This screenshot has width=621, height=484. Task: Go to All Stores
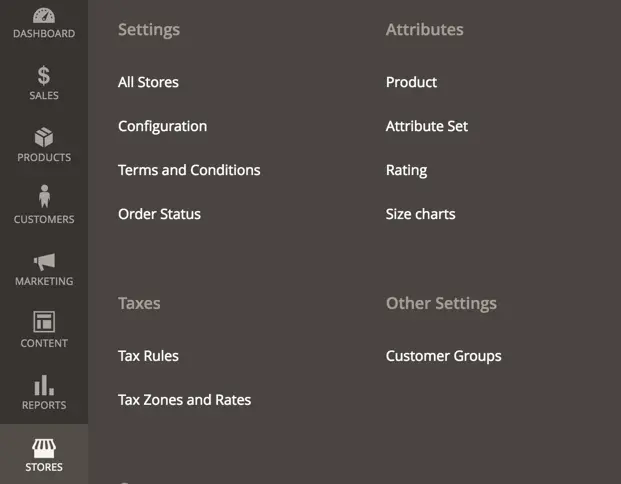pyautogui.click(x=148, y=82)
